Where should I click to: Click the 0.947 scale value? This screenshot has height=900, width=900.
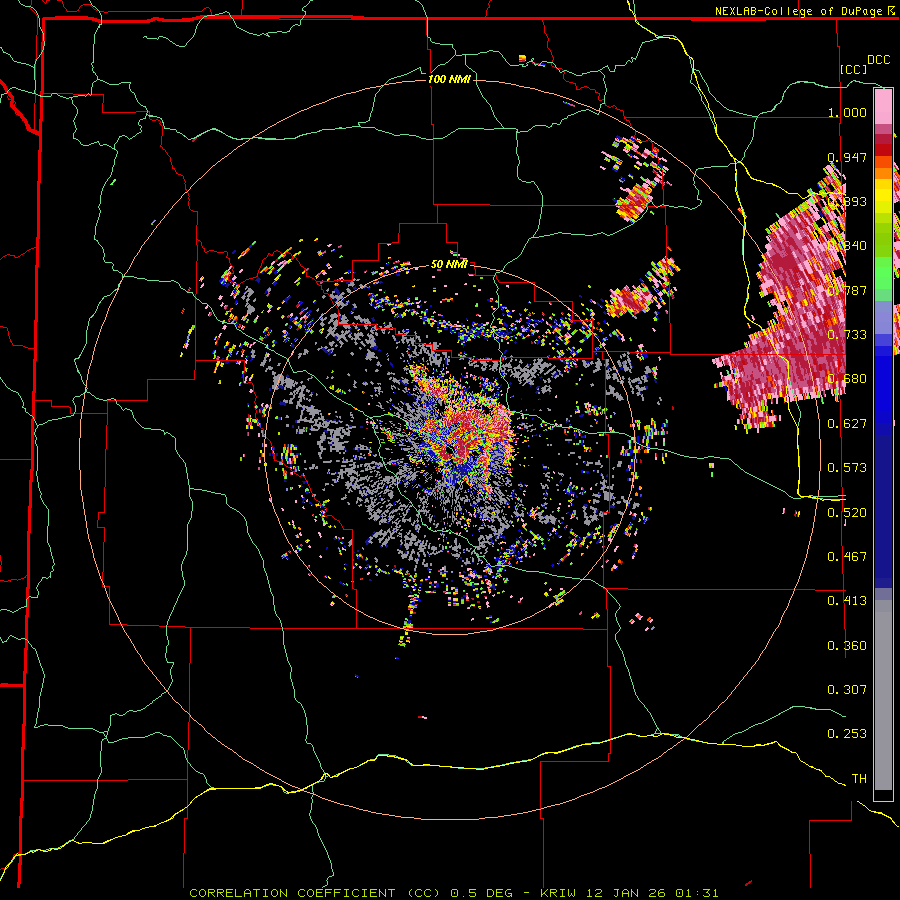point(847,157)
